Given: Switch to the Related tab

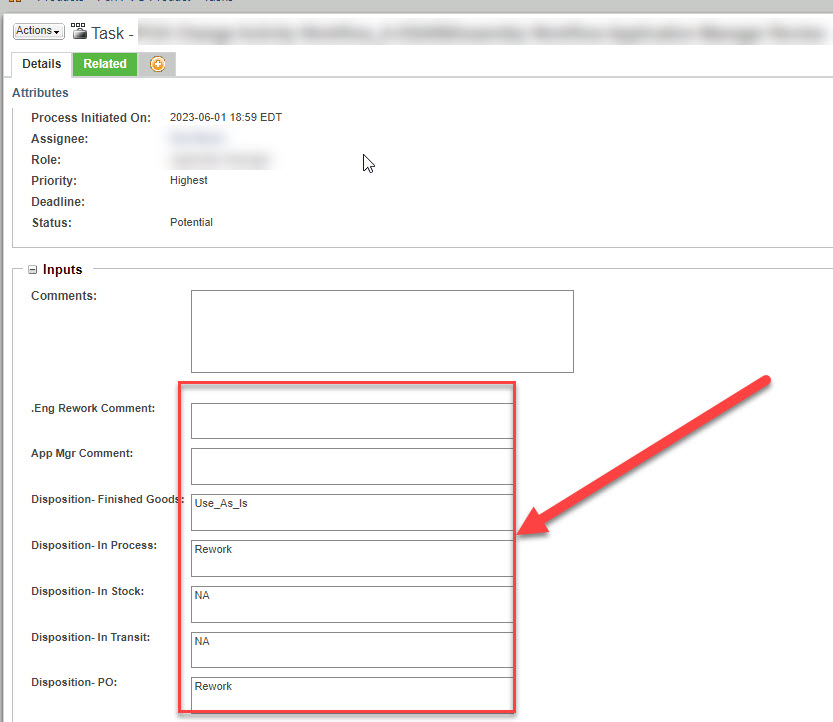Looking at the screenshot, I should click(104, 63).
